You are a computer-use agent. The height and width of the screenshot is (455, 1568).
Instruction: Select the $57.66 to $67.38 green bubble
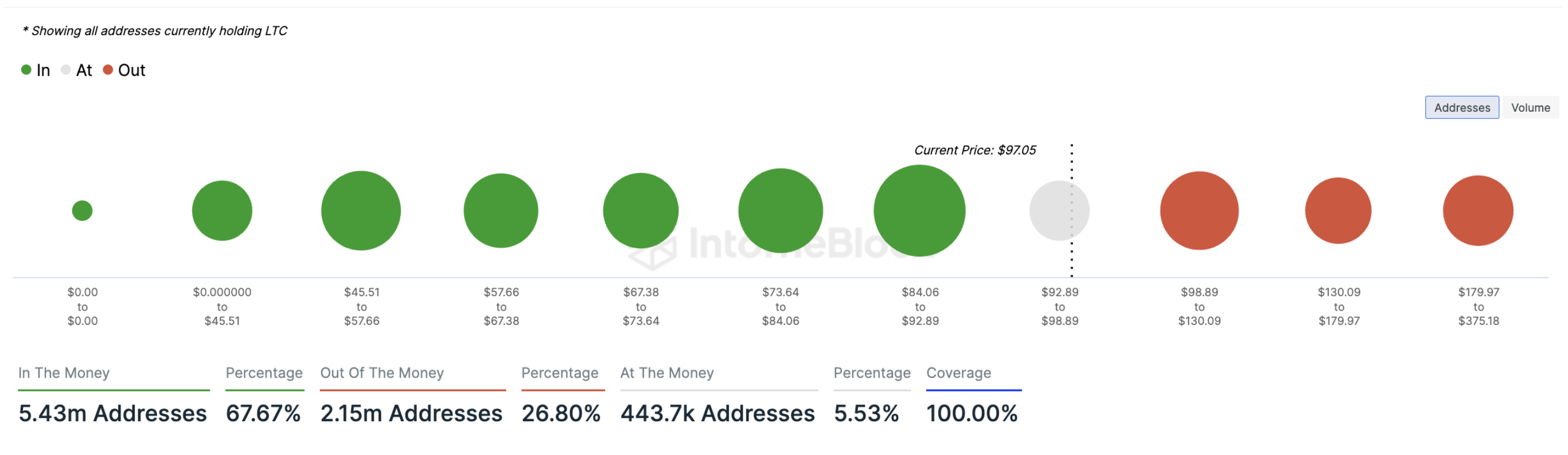501,211
